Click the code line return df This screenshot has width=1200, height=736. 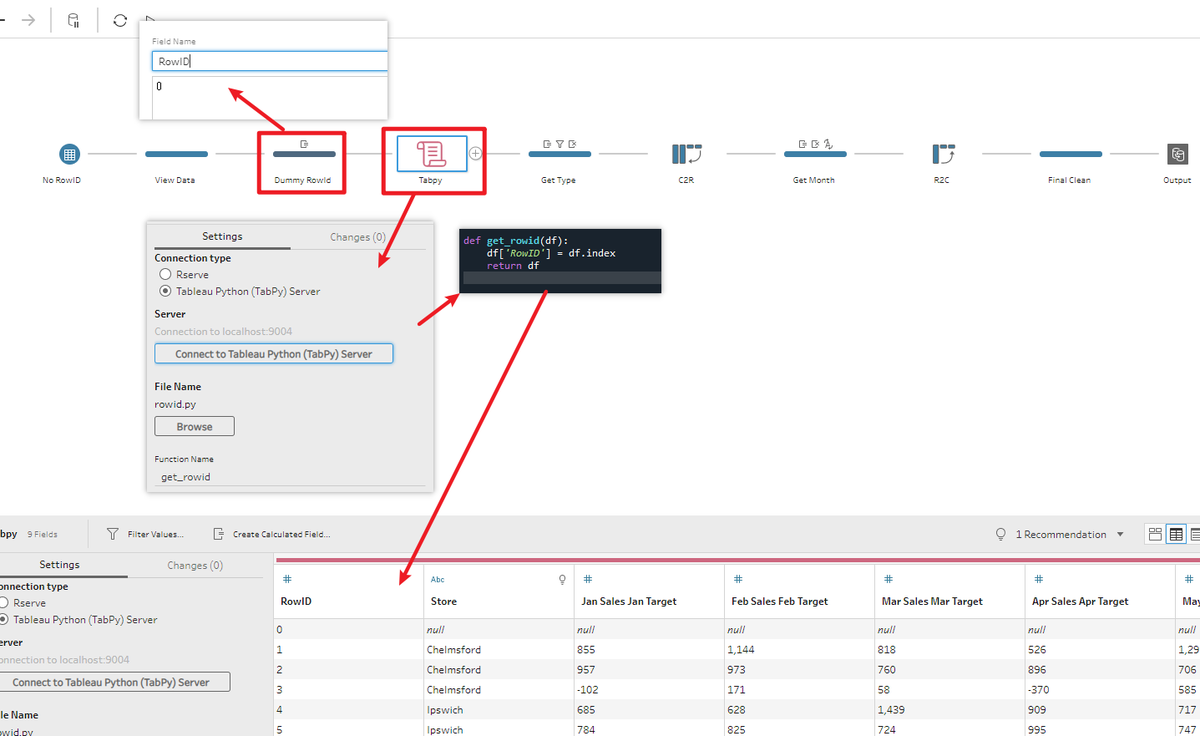tap(513, 266)
